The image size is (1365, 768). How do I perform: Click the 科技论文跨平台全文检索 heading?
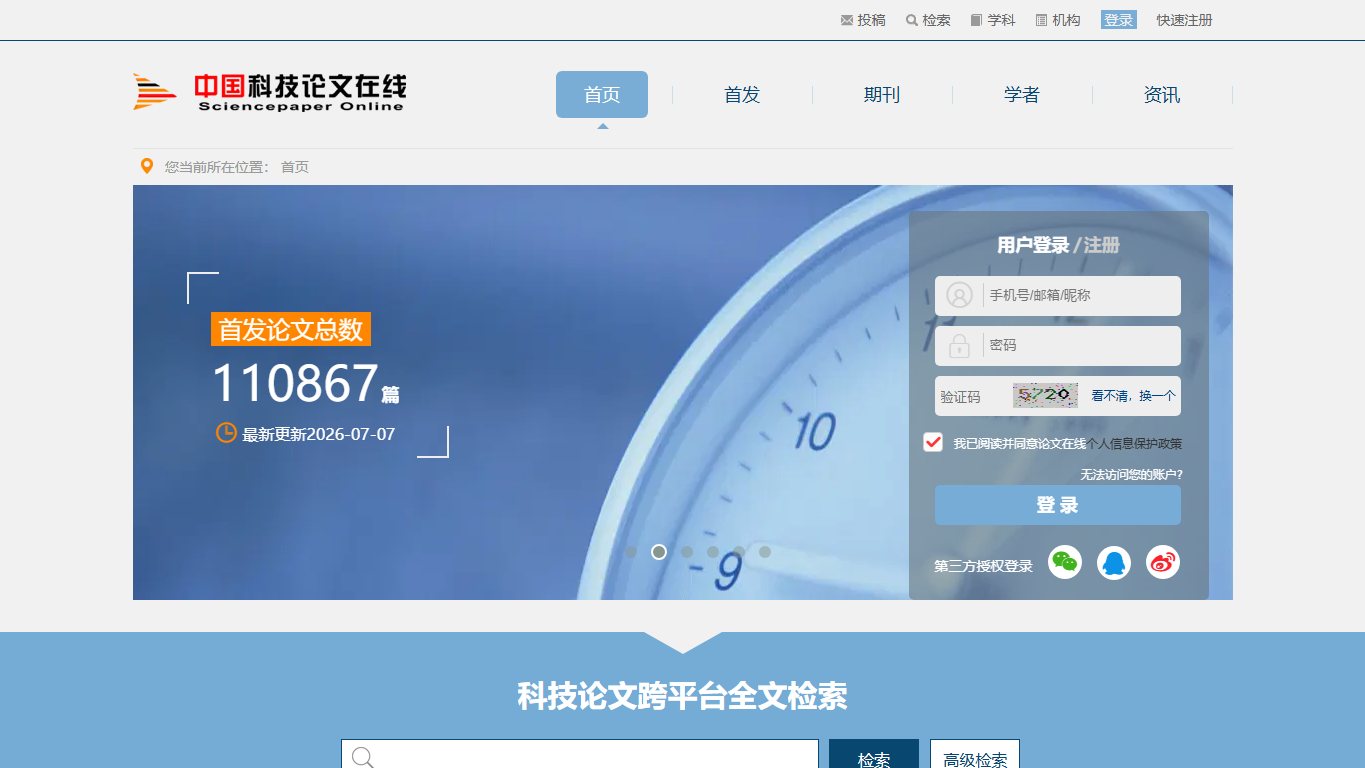click(x=682, y=696)
